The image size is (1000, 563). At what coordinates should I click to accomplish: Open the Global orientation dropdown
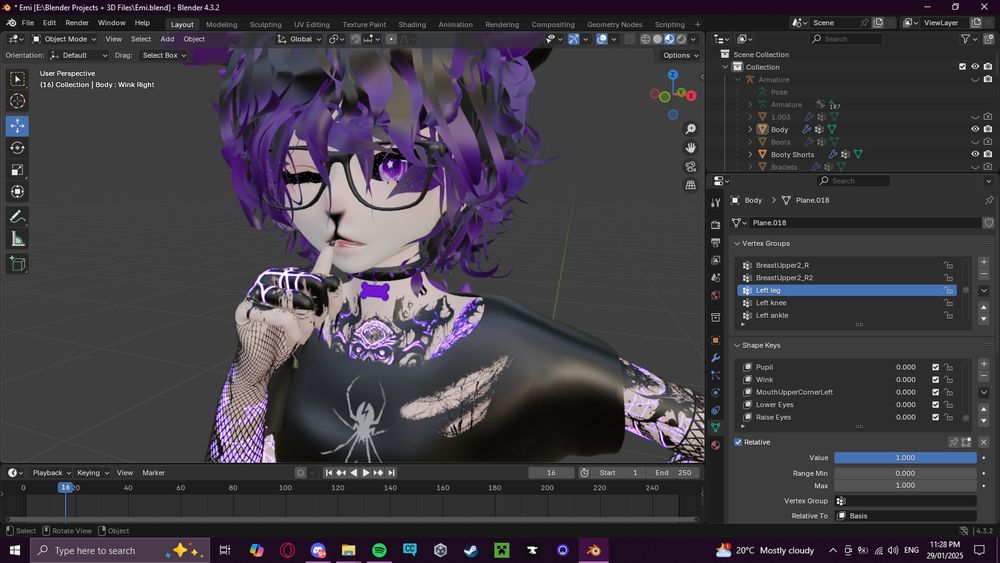300,39
